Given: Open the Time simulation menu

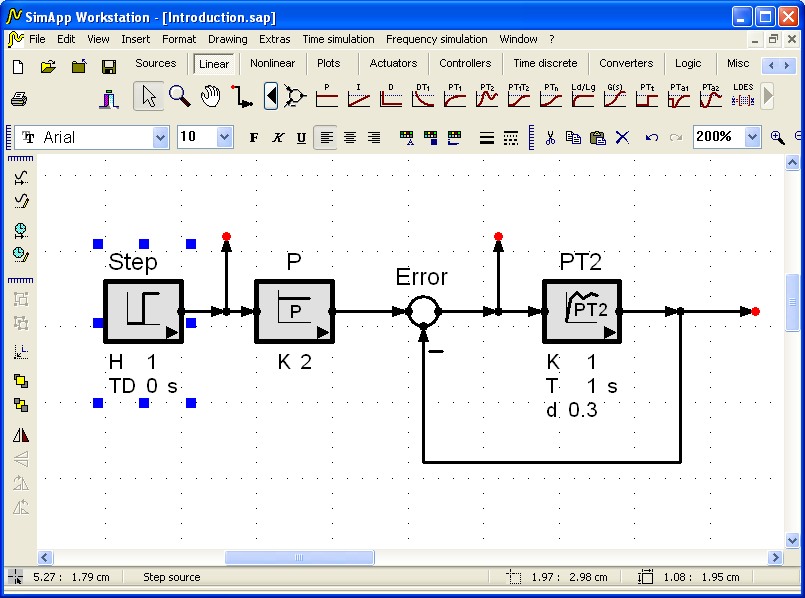Looking at the screenshot, I should [338, 39].
